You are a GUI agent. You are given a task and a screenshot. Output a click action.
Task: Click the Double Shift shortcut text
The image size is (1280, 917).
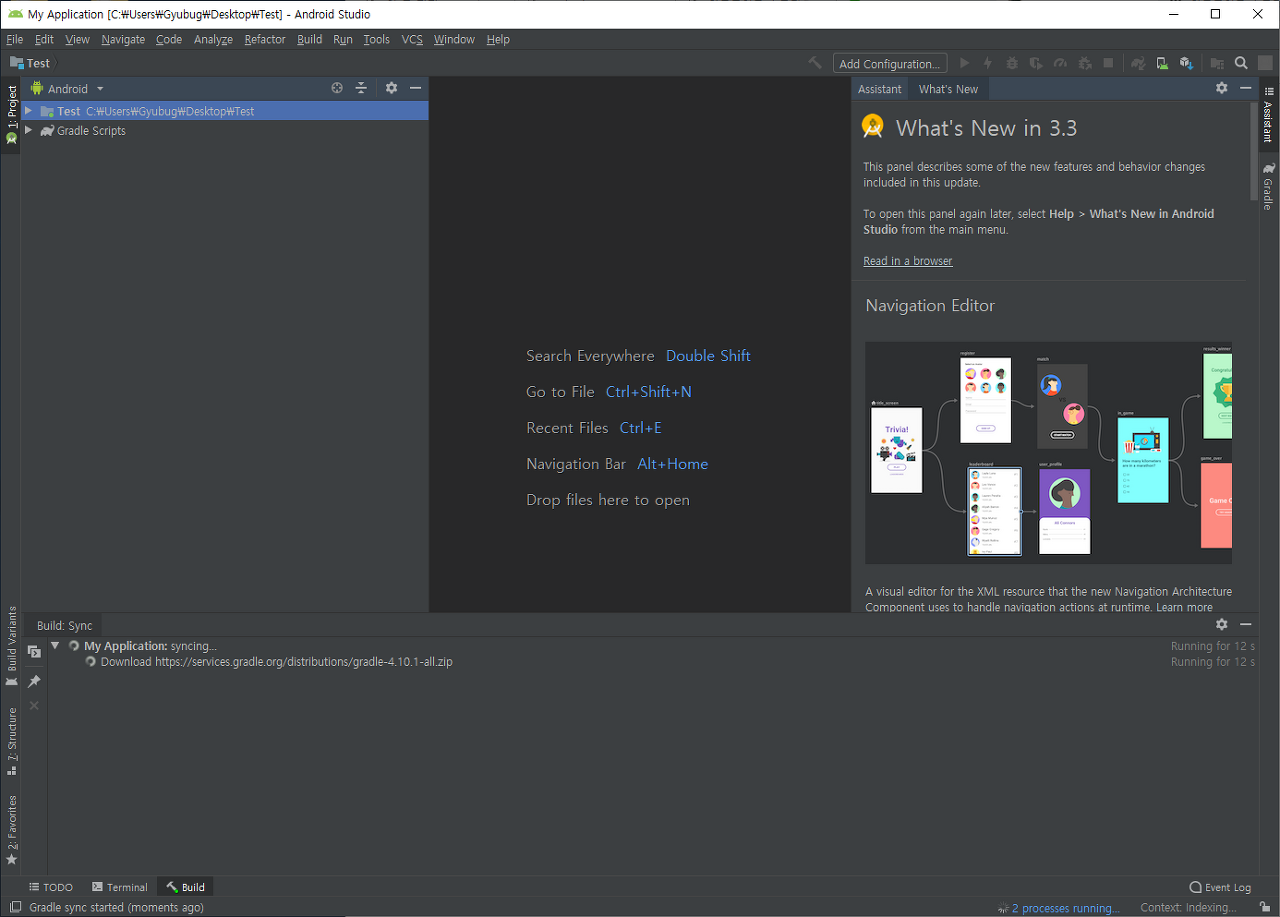point(708,356)
